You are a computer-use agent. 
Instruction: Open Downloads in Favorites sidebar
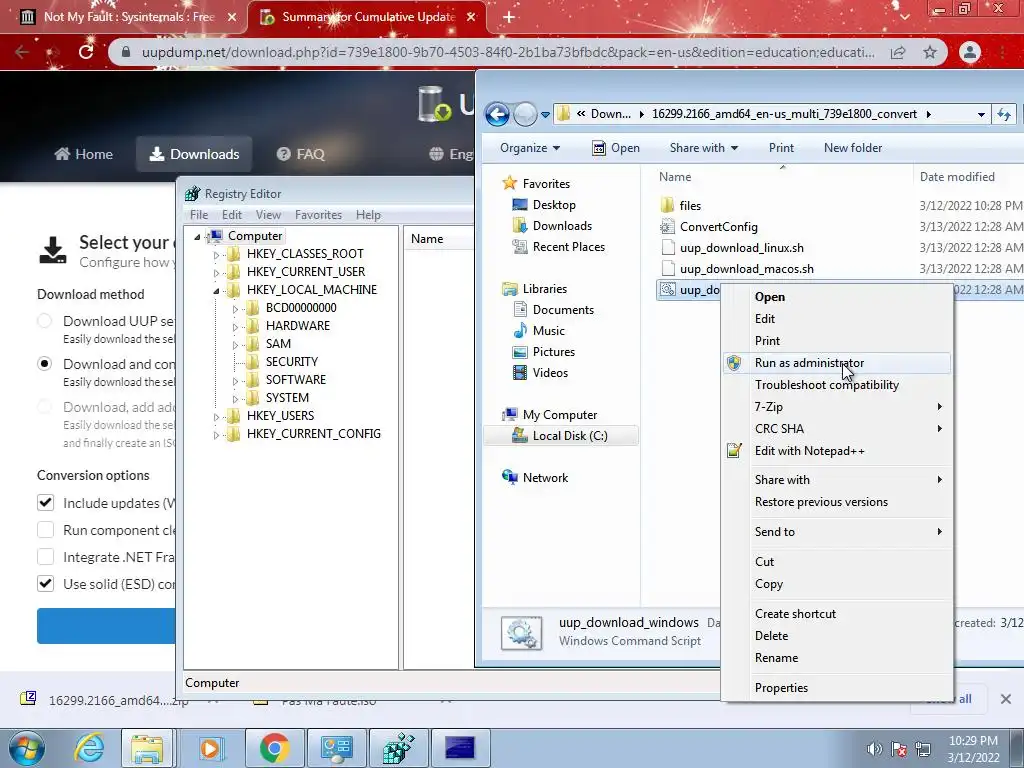[x=562, y=226]
